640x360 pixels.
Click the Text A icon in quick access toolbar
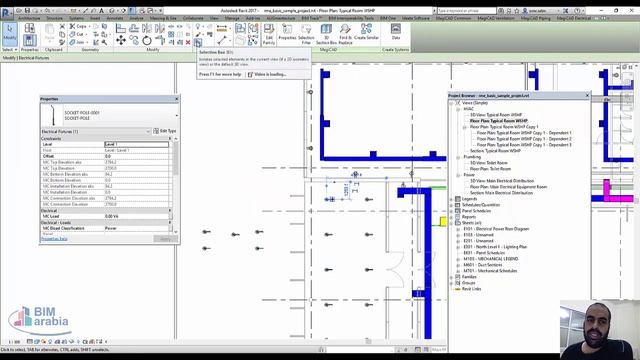[x=102, y=11]
